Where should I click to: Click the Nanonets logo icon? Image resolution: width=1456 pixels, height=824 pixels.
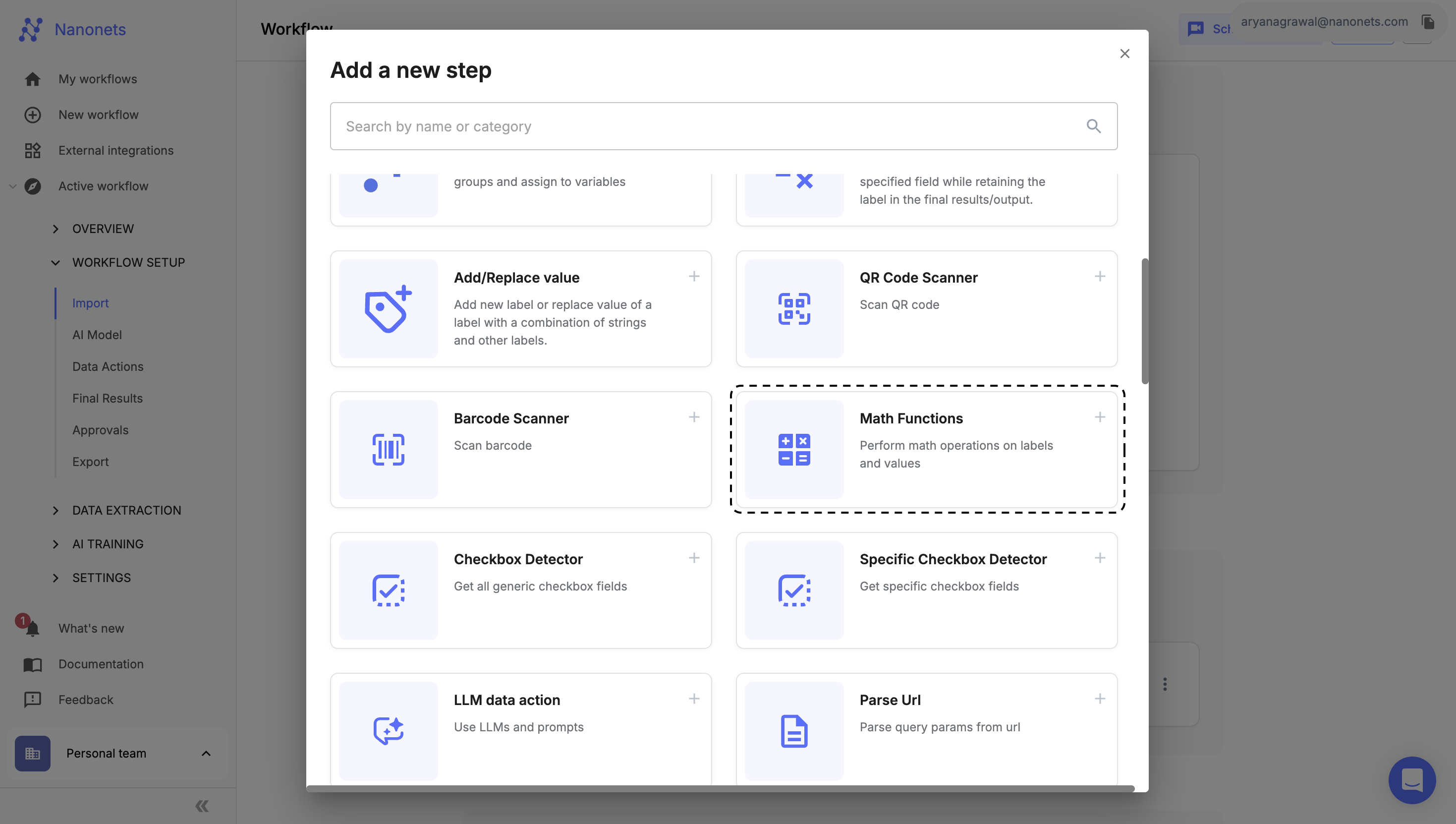pos(31,29)
